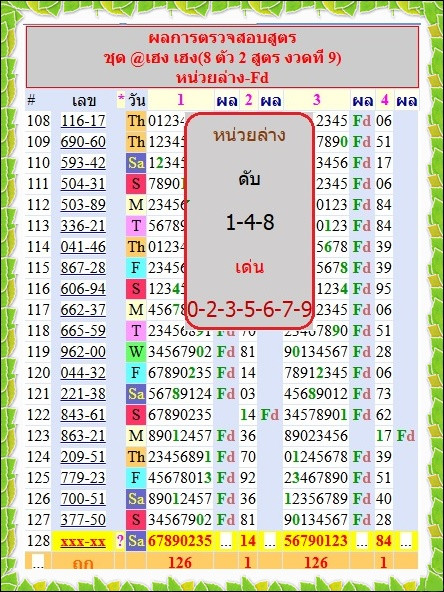Click the 377-50 number link

pos(83,520)
